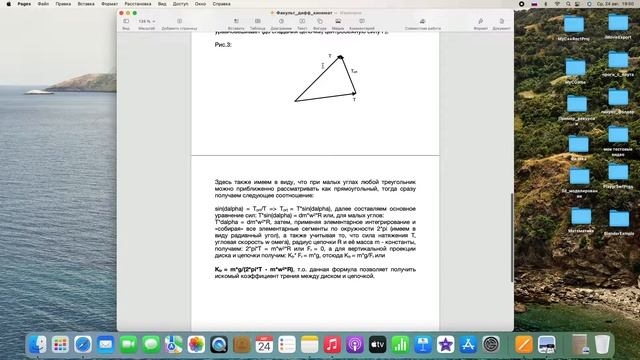640x360 pixels.
Task: Select the Математика desktop folder
Action: (581, 221)
